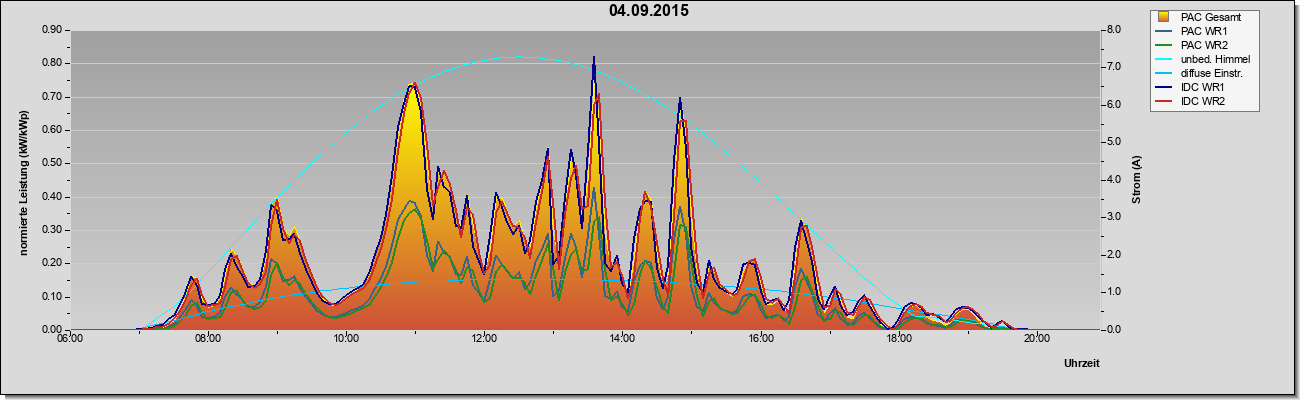The image size is (1300, 400).
Task: Click the yellow peak at 11:00
Action: pyautogui.click(x=412, y=88)
